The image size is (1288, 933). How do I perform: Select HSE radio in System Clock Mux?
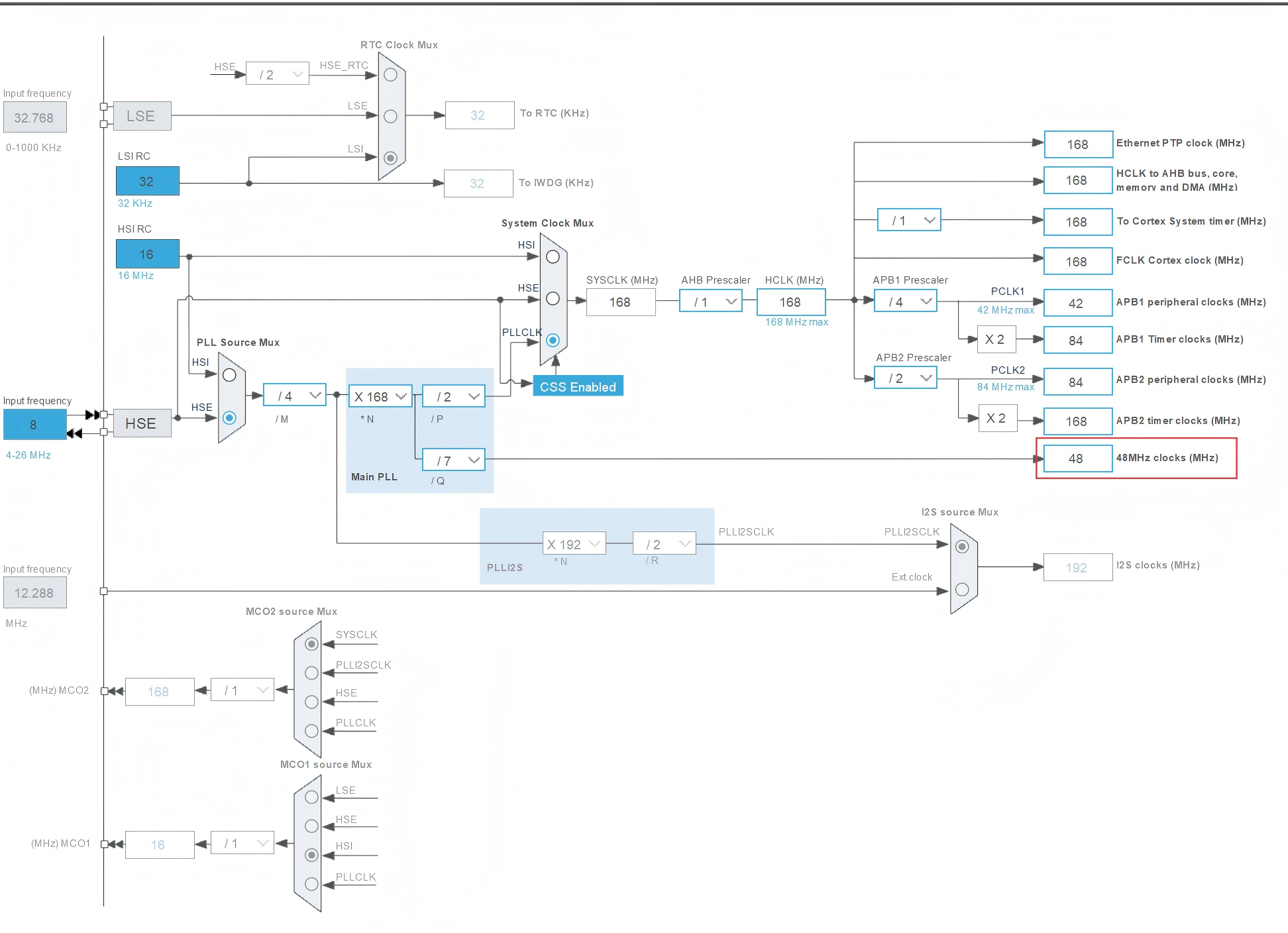(x=553, y=299)
